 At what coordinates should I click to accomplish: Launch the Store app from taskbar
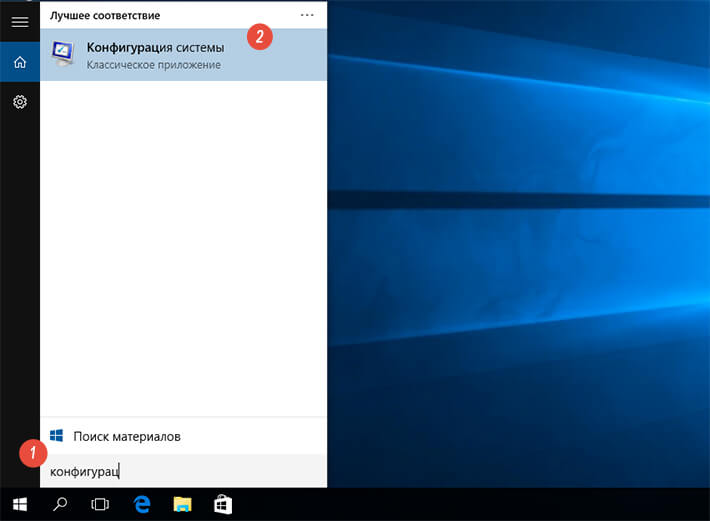[223, 504]
